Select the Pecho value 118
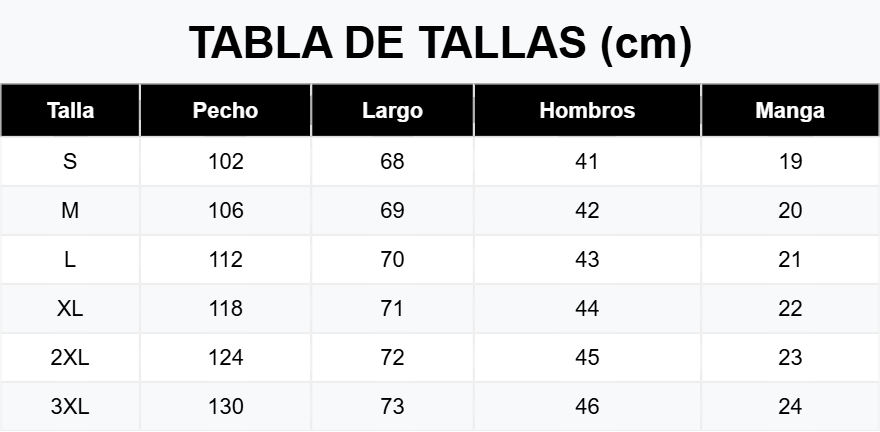Screen dimensions: 880x432 point(226,309)
